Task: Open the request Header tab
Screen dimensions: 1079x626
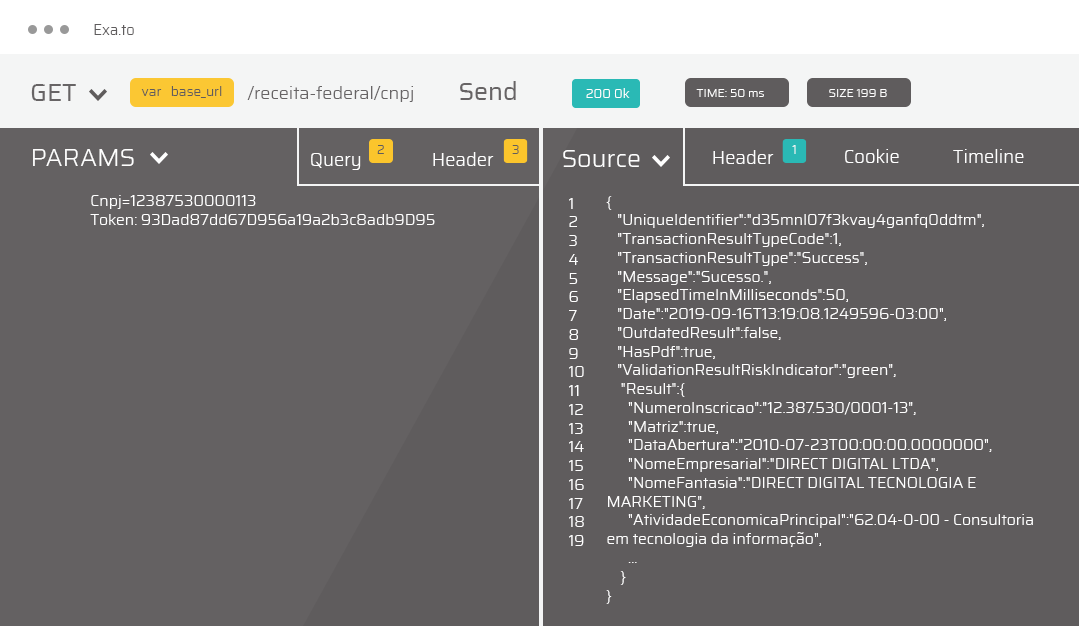Action: click(462, 159)
